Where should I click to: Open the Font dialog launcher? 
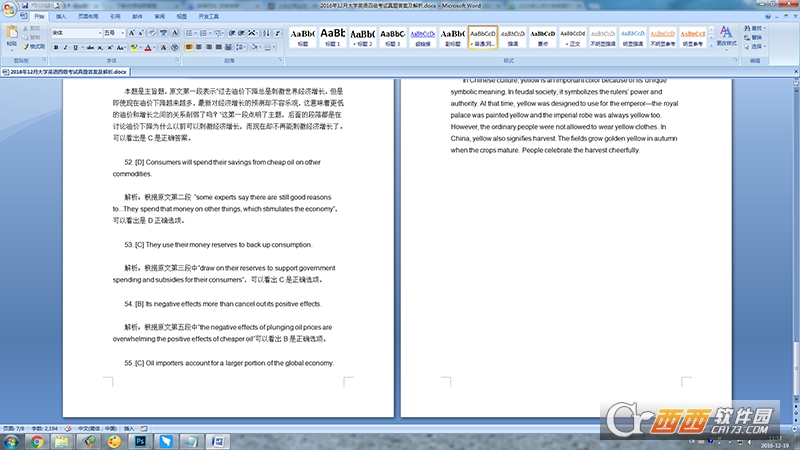[177, 60]
